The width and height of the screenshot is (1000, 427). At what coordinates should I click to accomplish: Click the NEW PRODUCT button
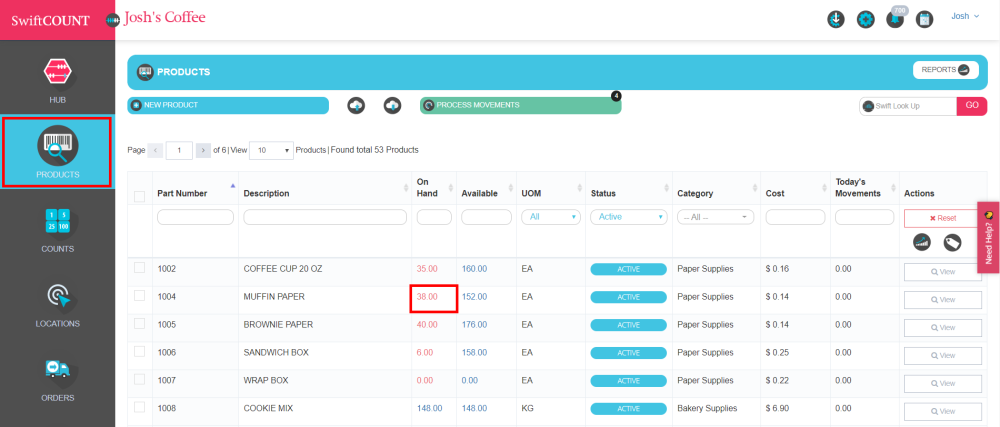click(x=228, y=105)
